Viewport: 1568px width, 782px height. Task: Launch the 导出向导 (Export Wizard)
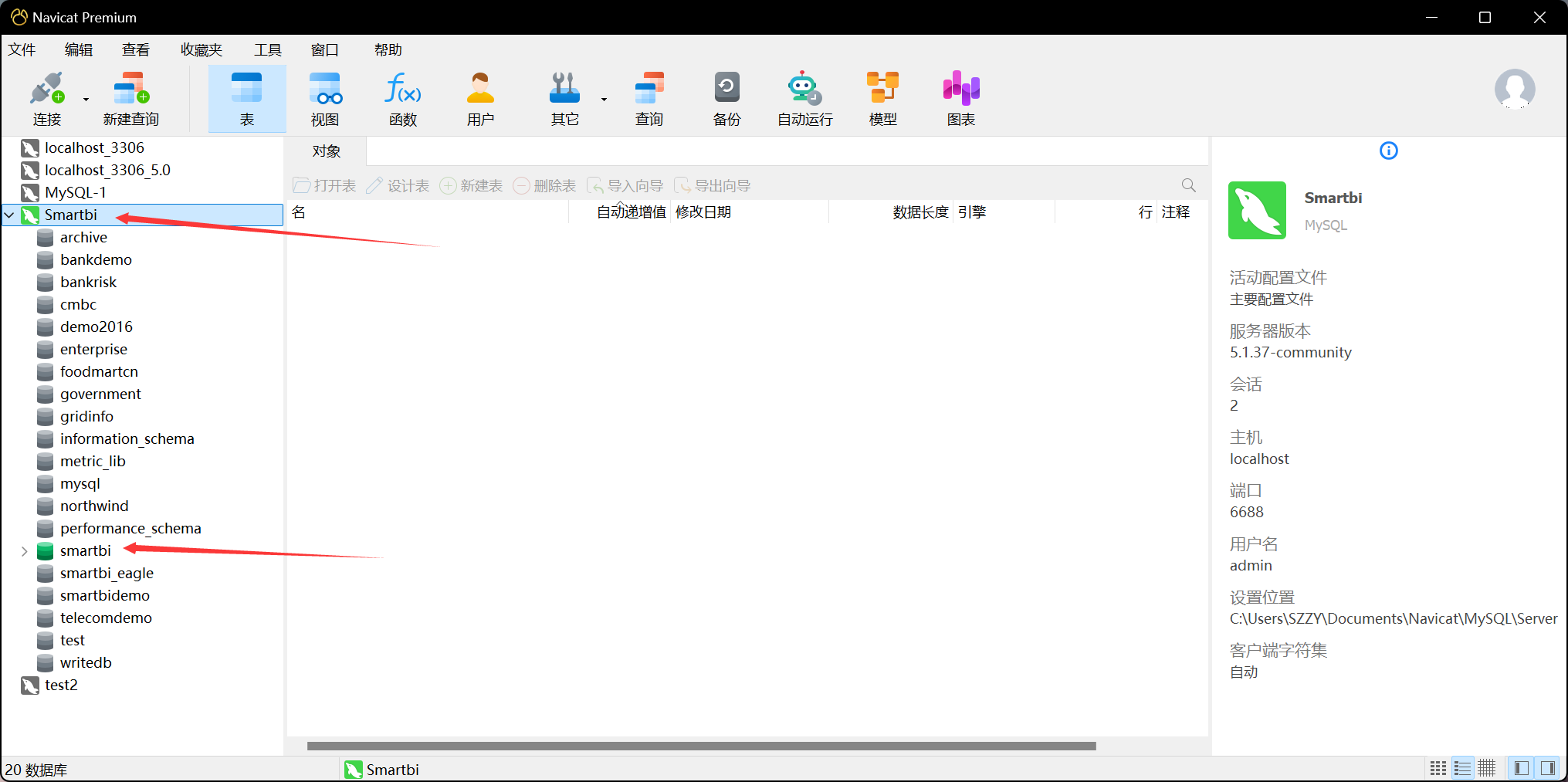(713, 186)
